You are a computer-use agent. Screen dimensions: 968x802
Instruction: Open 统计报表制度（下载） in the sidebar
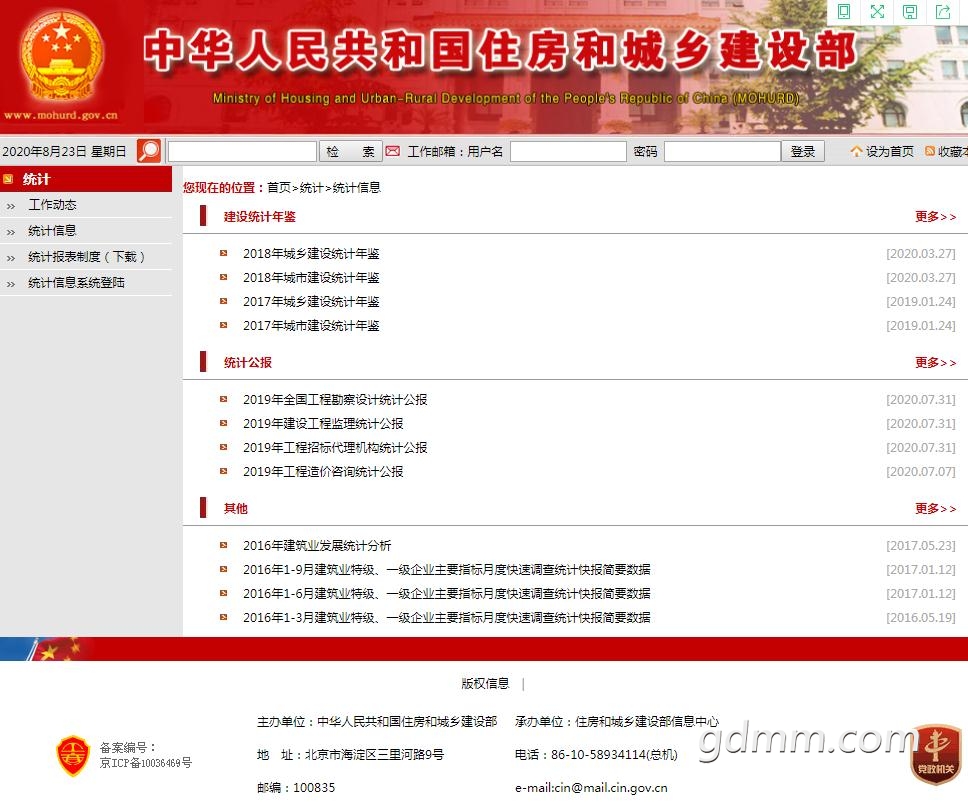[x=86, y=257]
